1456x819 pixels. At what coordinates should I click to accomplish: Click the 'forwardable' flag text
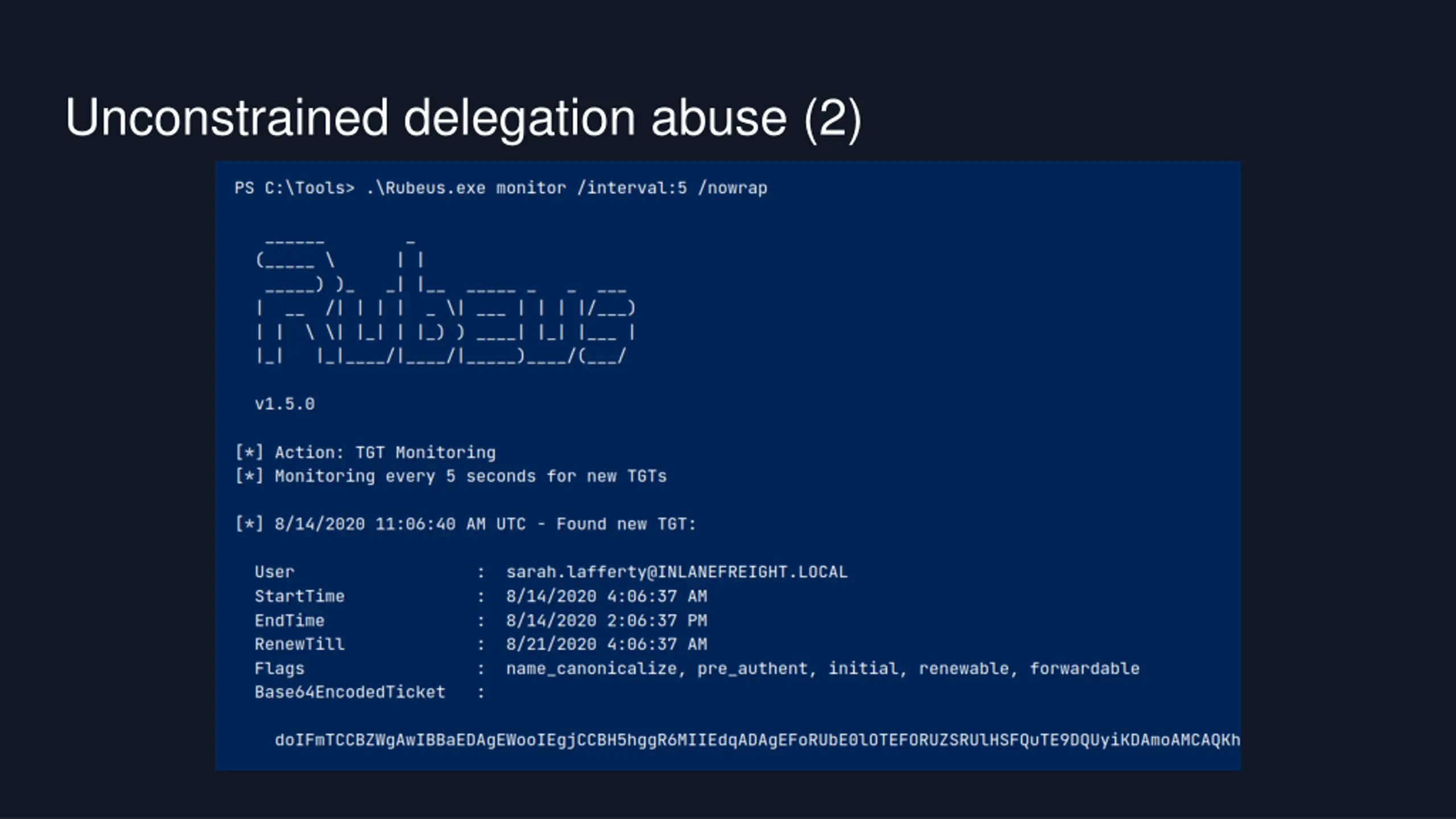coord(1085,668)
